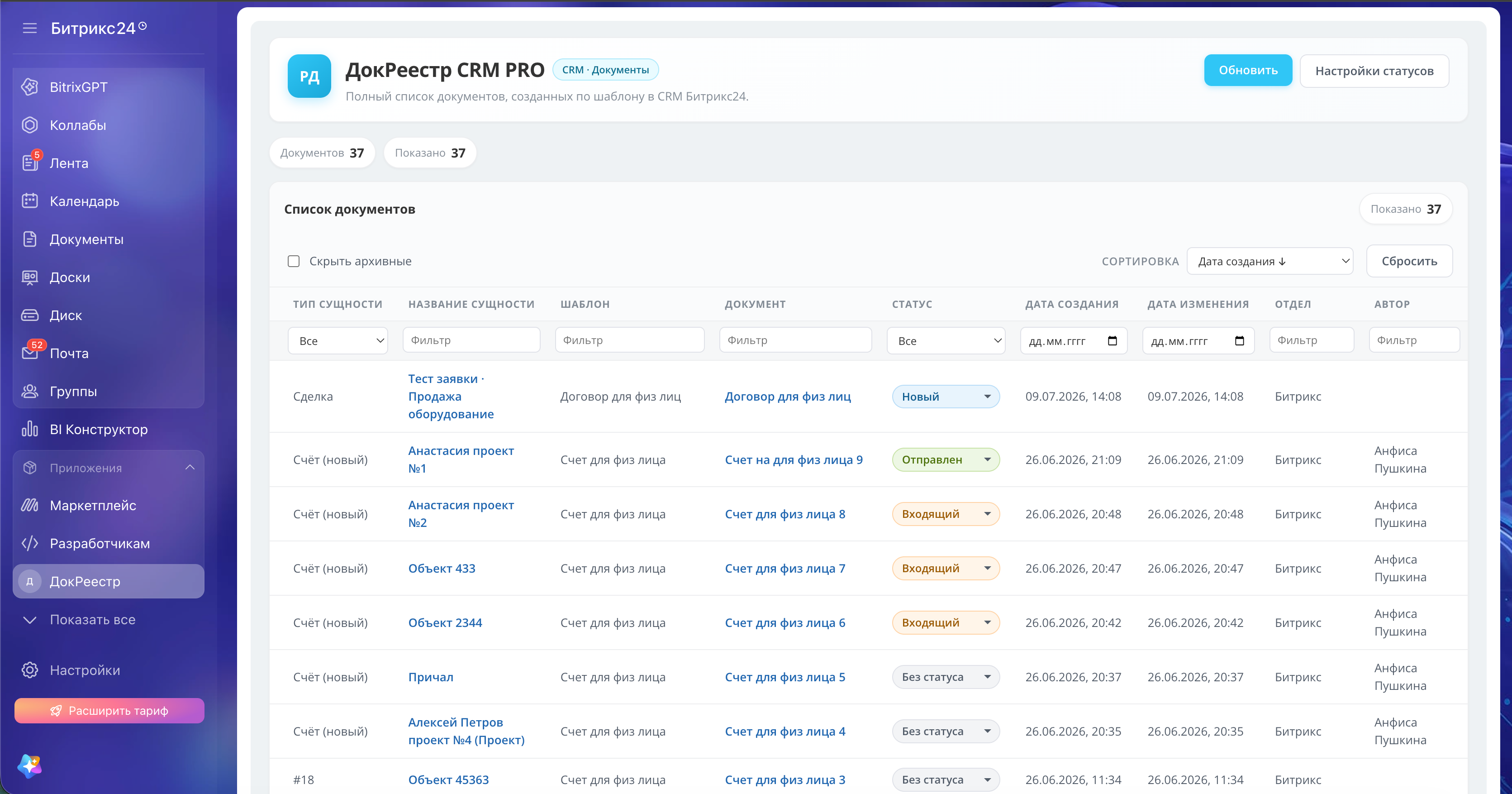The width and height of the screenshot is (1512, 794).
Task: Click the Обновить button
Action: (x=1248, y=71)
